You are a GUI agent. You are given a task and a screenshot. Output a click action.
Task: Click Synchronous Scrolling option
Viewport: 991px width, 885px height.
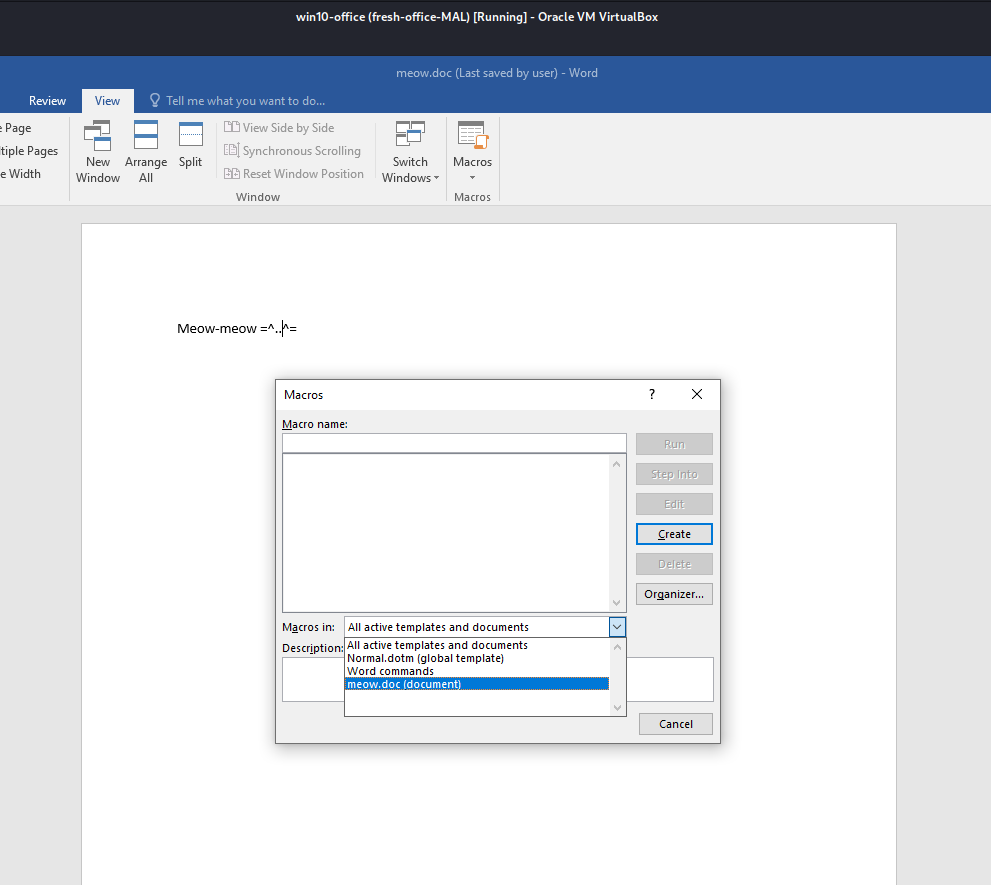(293, 150)
